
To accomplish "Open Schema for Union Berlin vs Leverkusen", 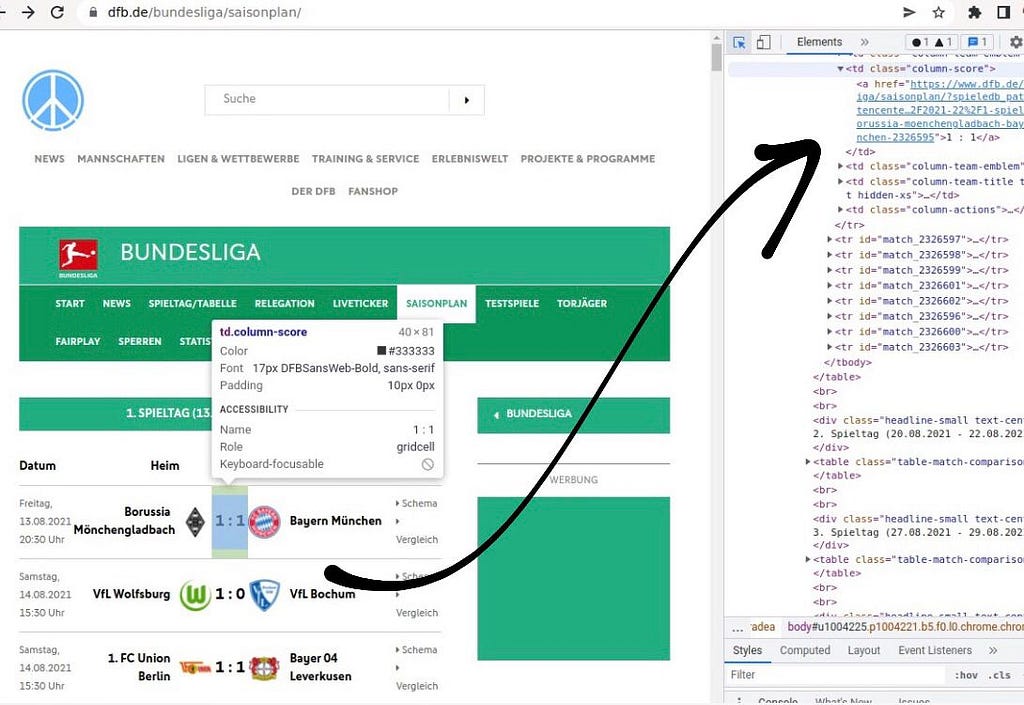I will coord(417,650).
